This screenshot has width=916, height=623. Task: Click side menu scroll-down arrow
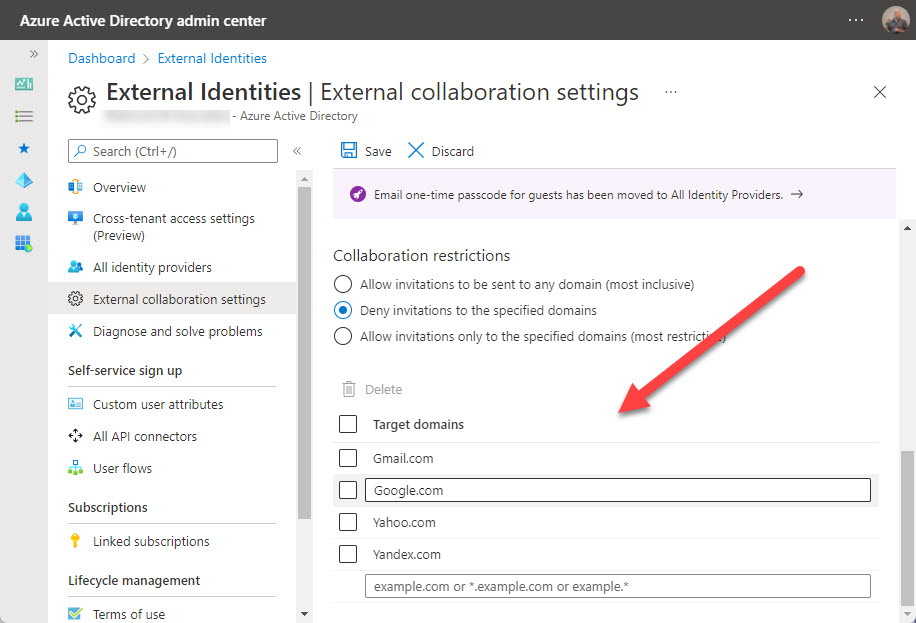click(304, 614)
